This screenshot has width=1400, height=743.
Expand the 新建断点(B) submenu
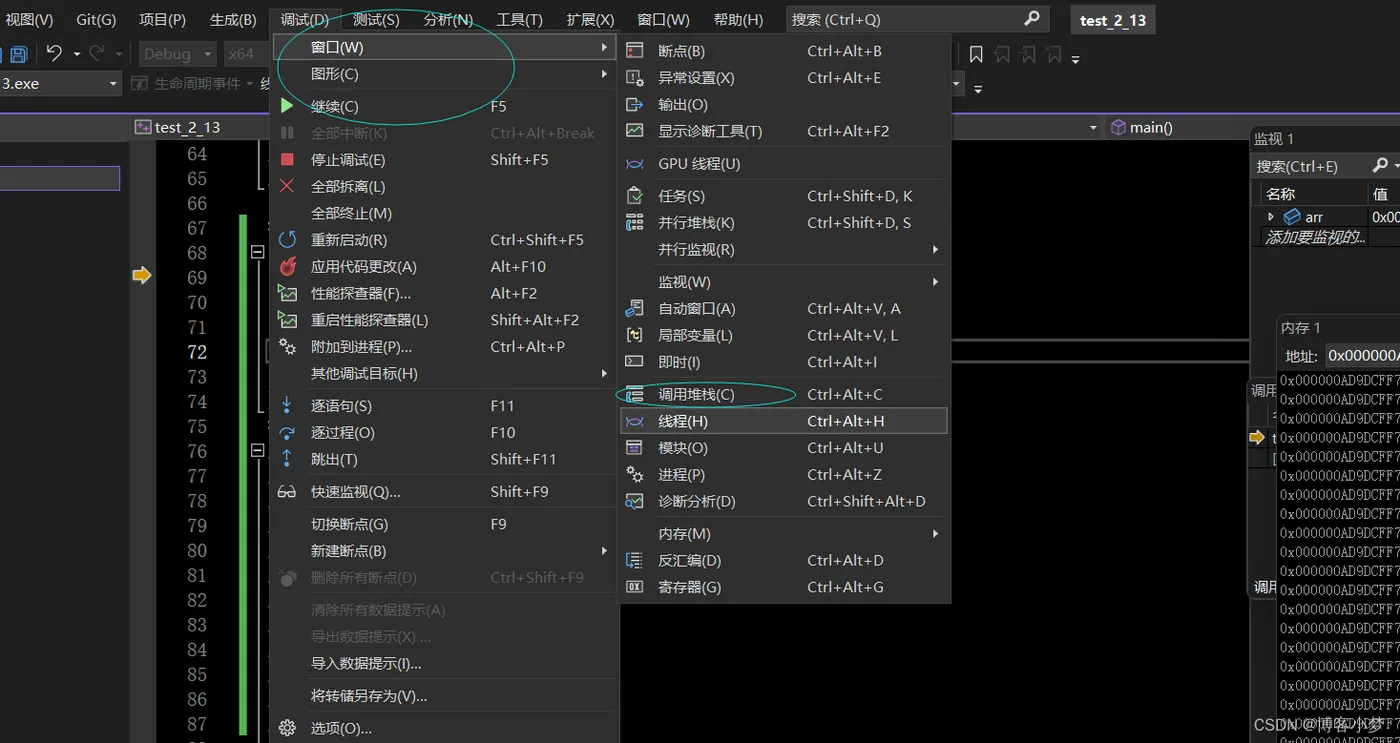click(604, 551)
